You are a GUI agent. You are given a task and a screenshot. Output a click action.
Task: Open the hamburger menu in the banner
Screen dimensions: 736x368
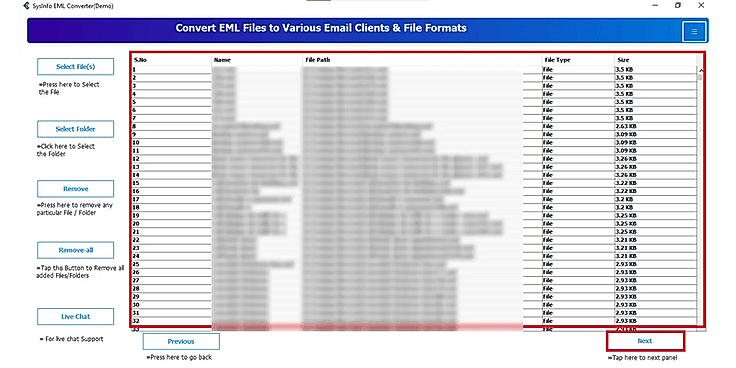pyautogui.click(x=694, y=31)
